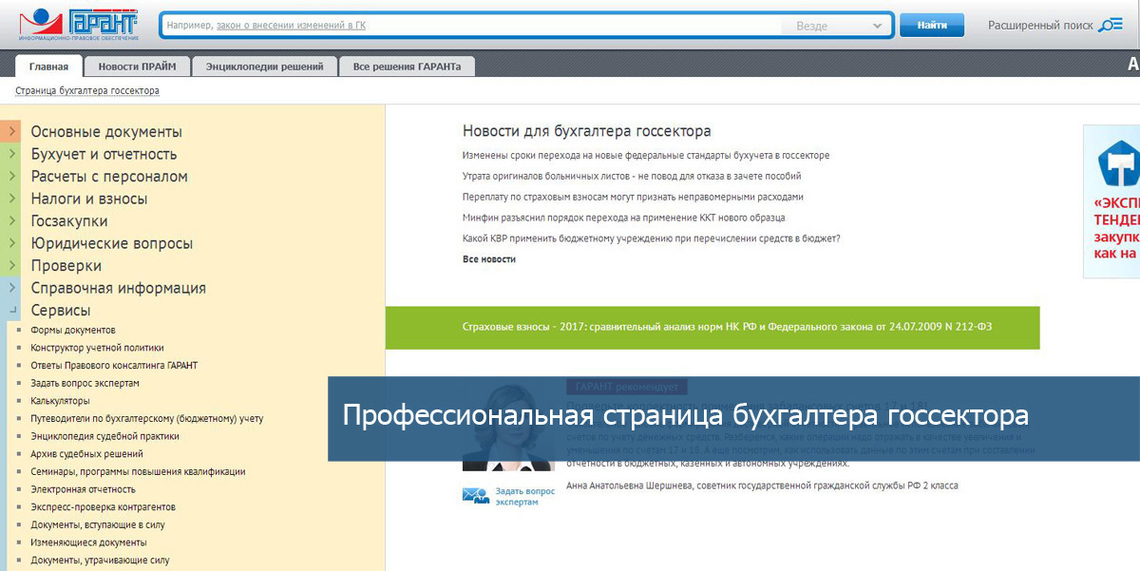Click the advanced search magnifier icon
The height and width of the screenshot is (571, 1140).
coord(1109,25)
